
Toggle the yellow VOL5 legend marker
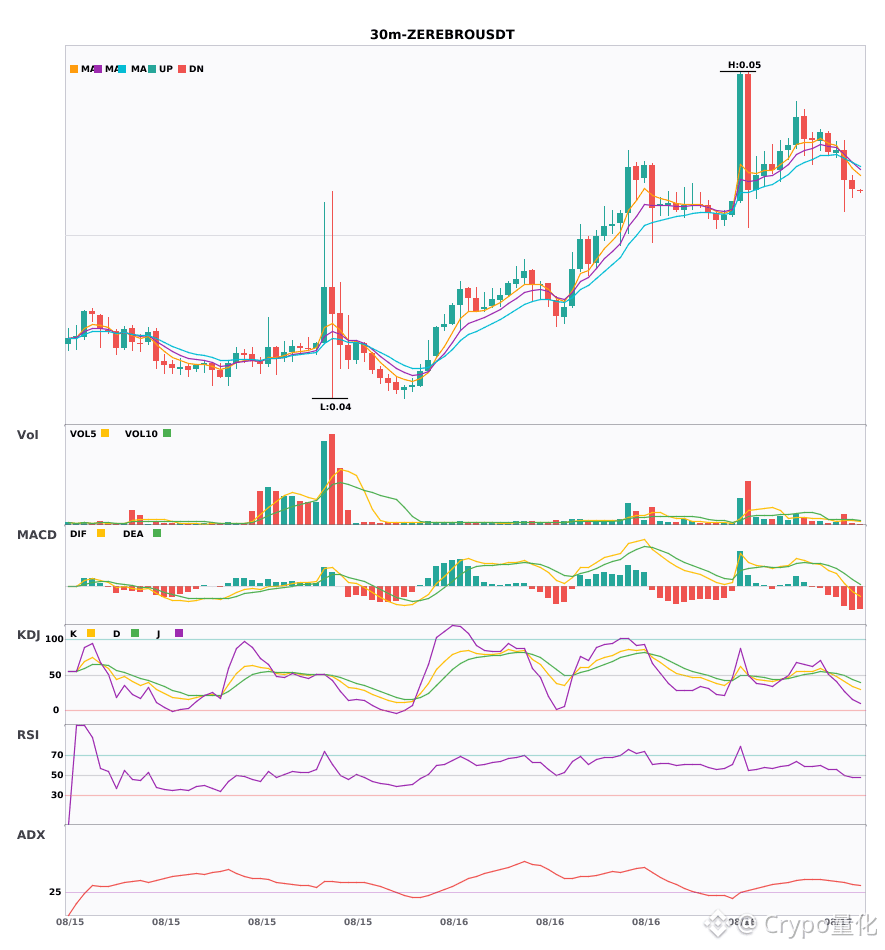tap(105, 433)
